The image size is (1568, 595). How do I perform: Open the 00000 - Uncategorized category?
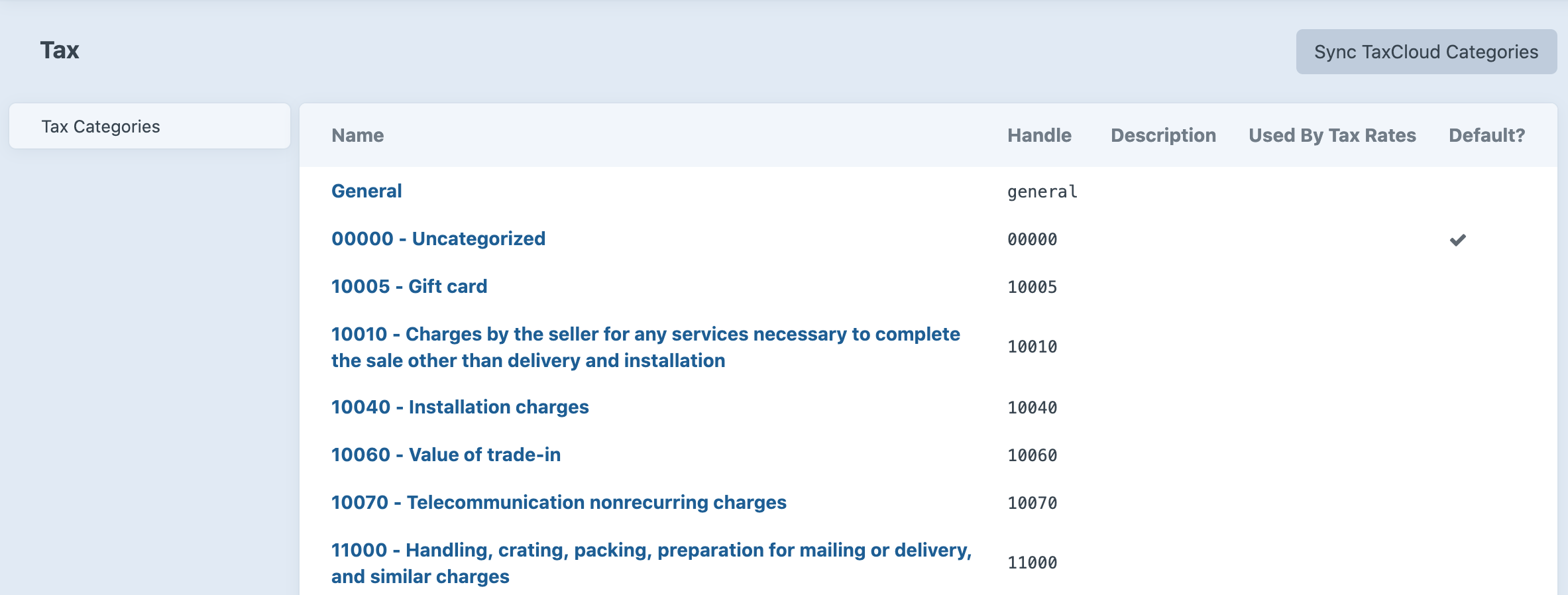pos(438,239)
